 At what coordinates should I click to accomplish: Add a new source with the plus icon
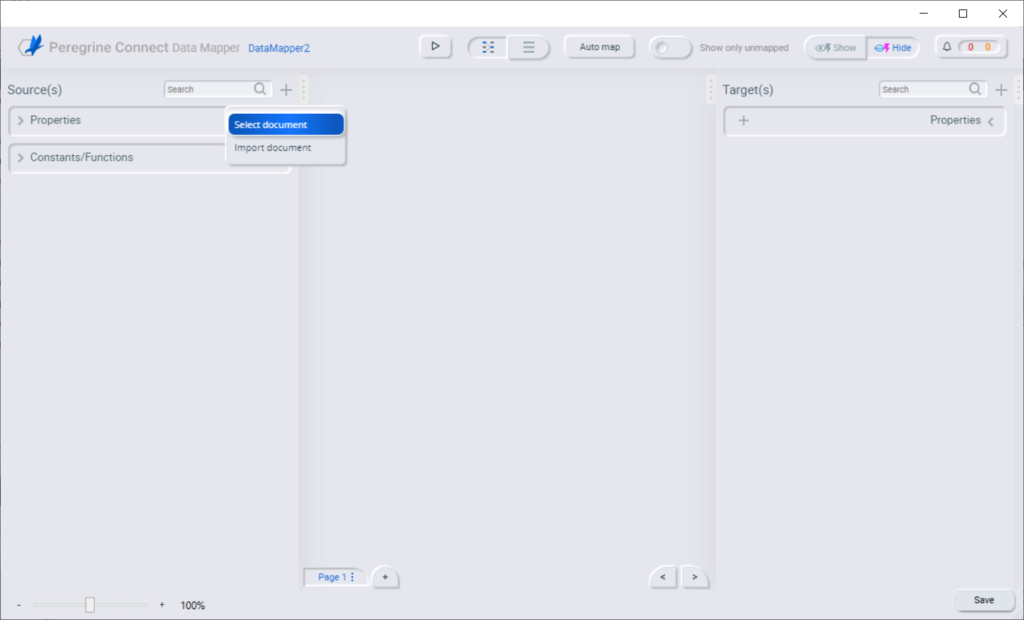click(x=286, y=89)
